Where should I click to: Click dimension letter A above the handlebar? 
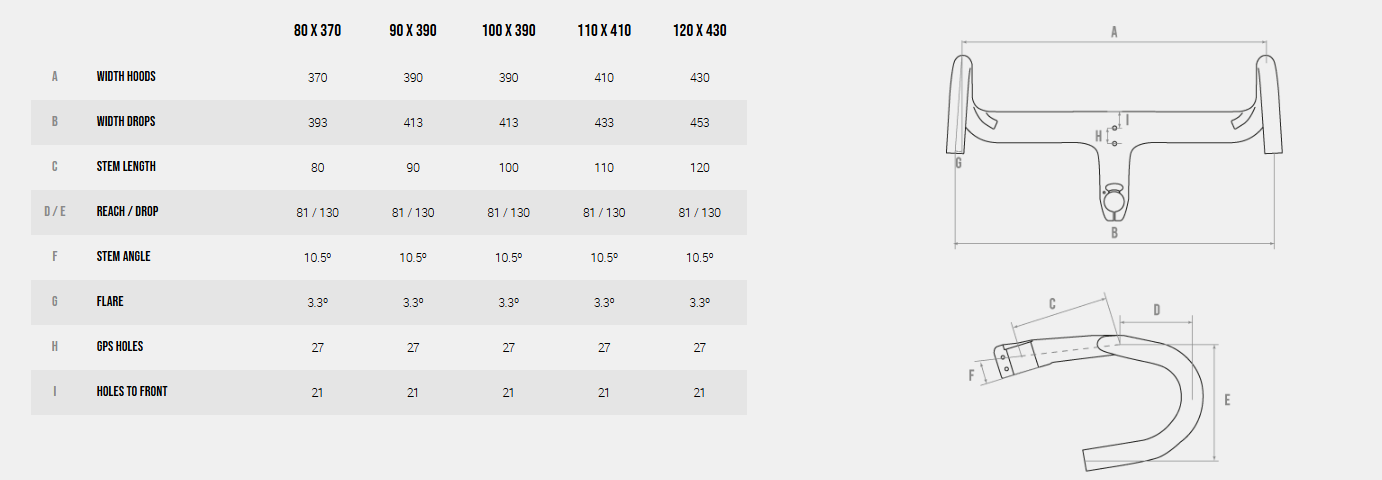pyautogui.click(x=1114, y=32)
